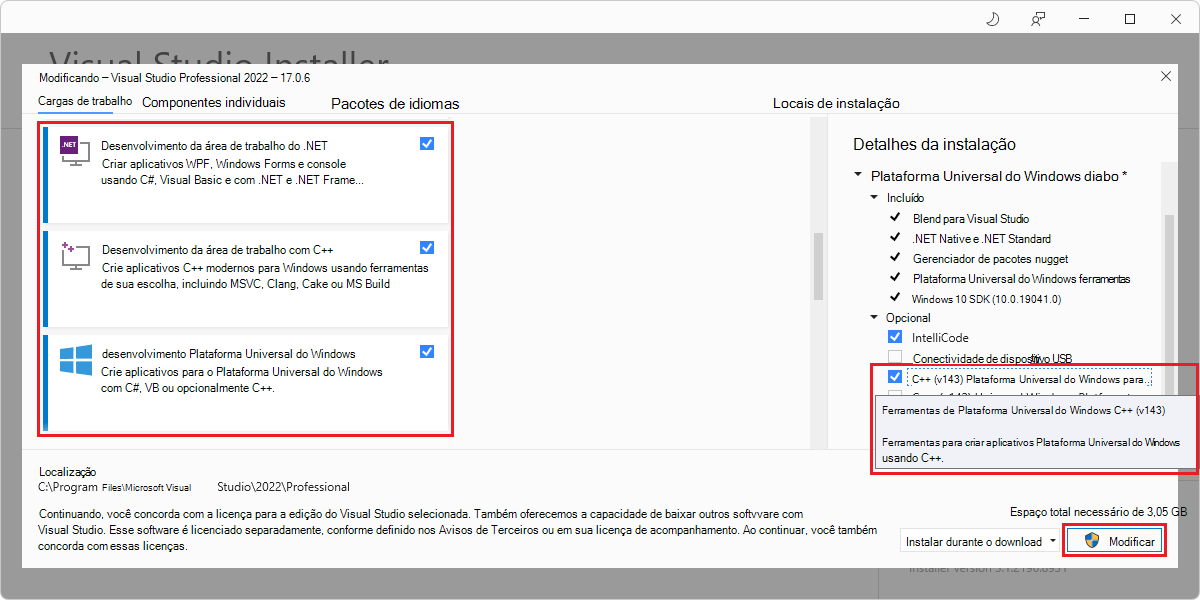Open the Componentes individuais tab

pos(214,102)
